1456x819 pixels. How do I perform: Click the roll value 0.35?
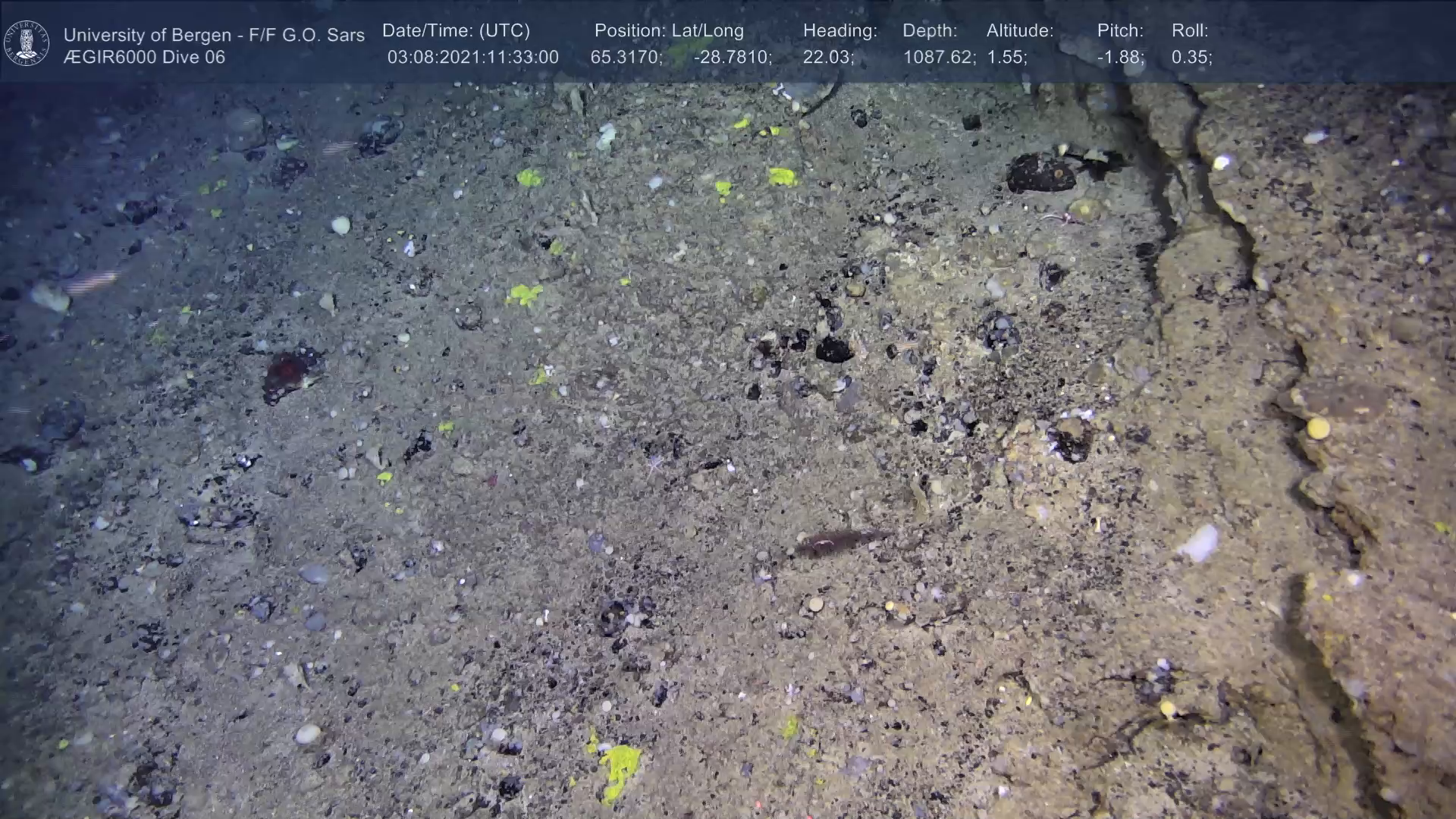(x=1191, y=58)
